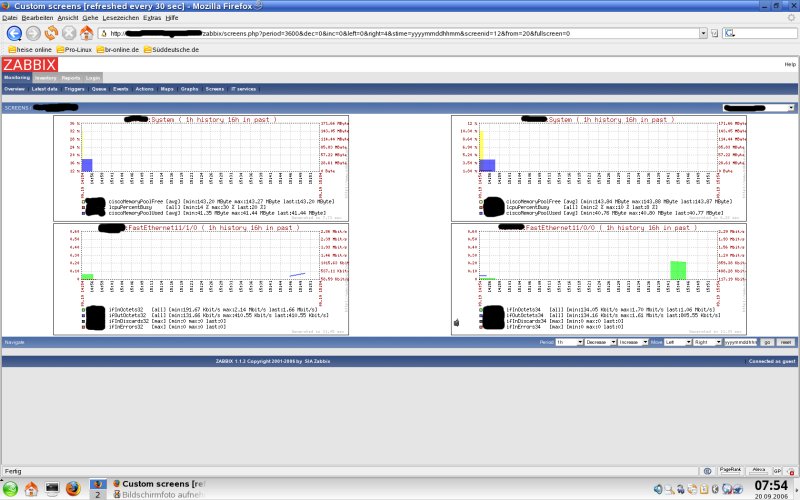Viewport: 800px width, 500px height.
Task: Open the Bearbeiten menu
Action: 37,18
